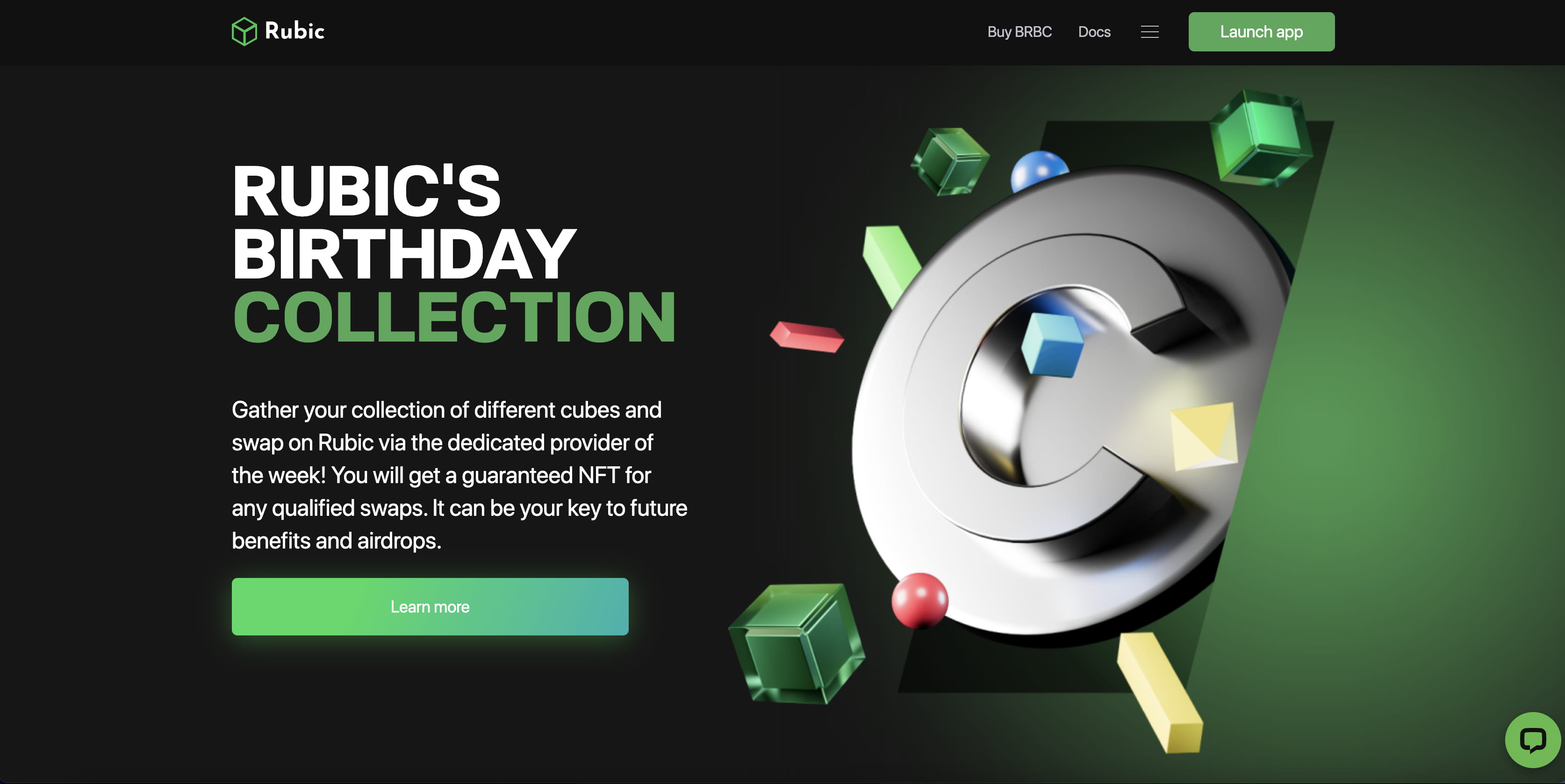
Task: Open the Docs navigation link
Action: pyautogui.click(x=1093, y=32)
